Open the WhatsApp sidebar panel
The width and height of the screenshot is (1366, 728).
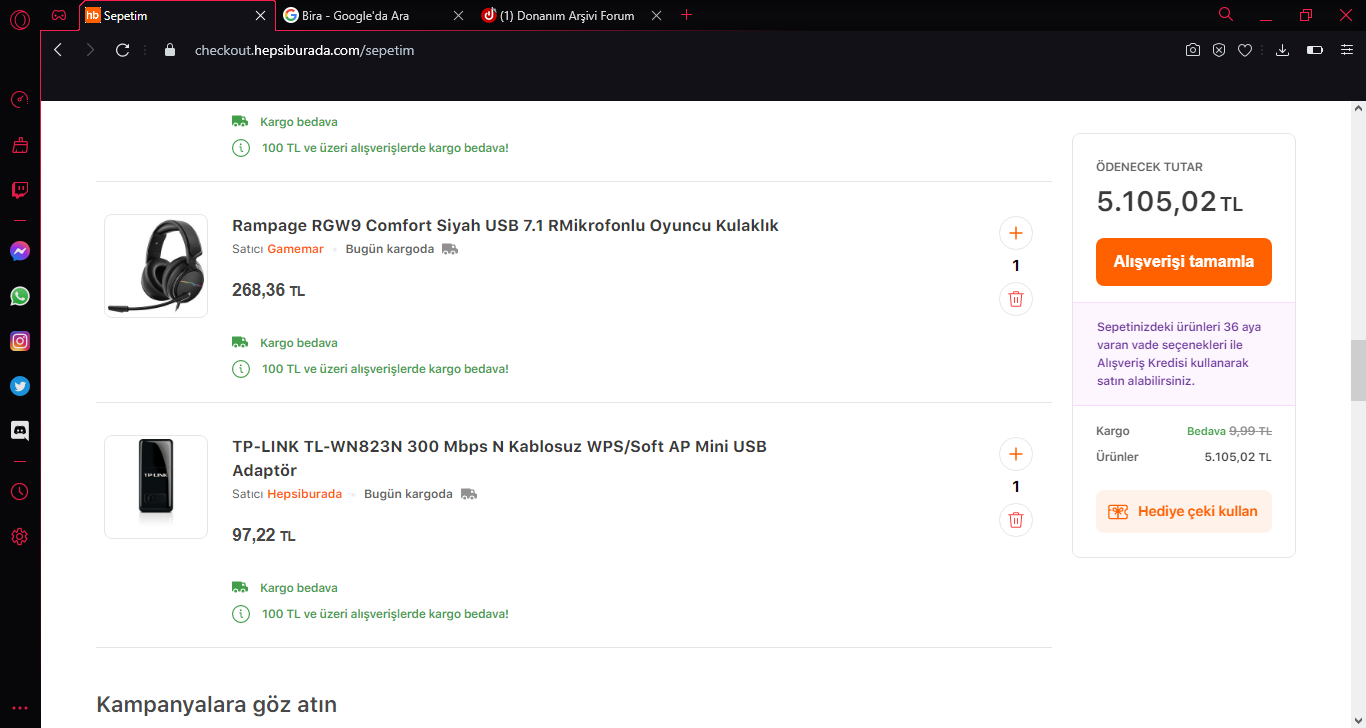click(19, 296)
